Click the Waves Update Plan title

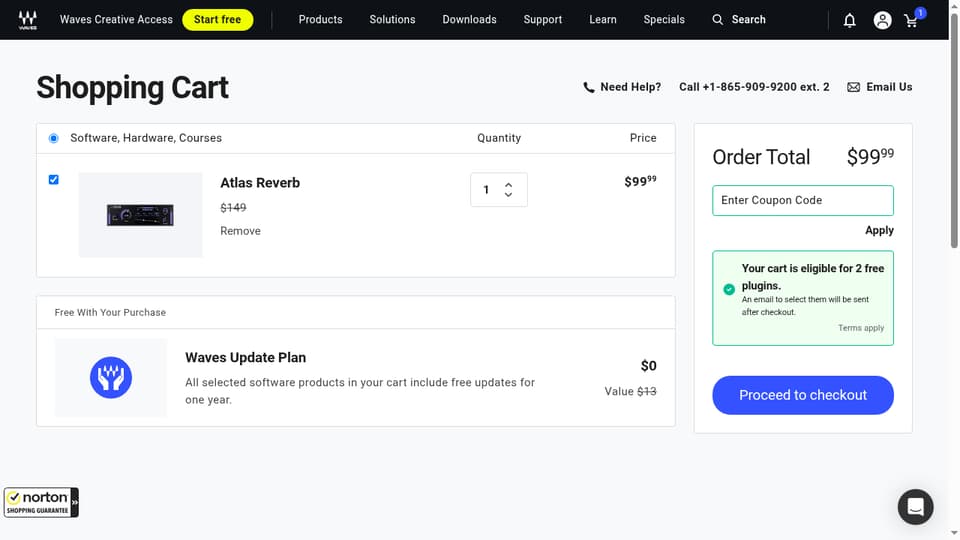click(246, 358)
